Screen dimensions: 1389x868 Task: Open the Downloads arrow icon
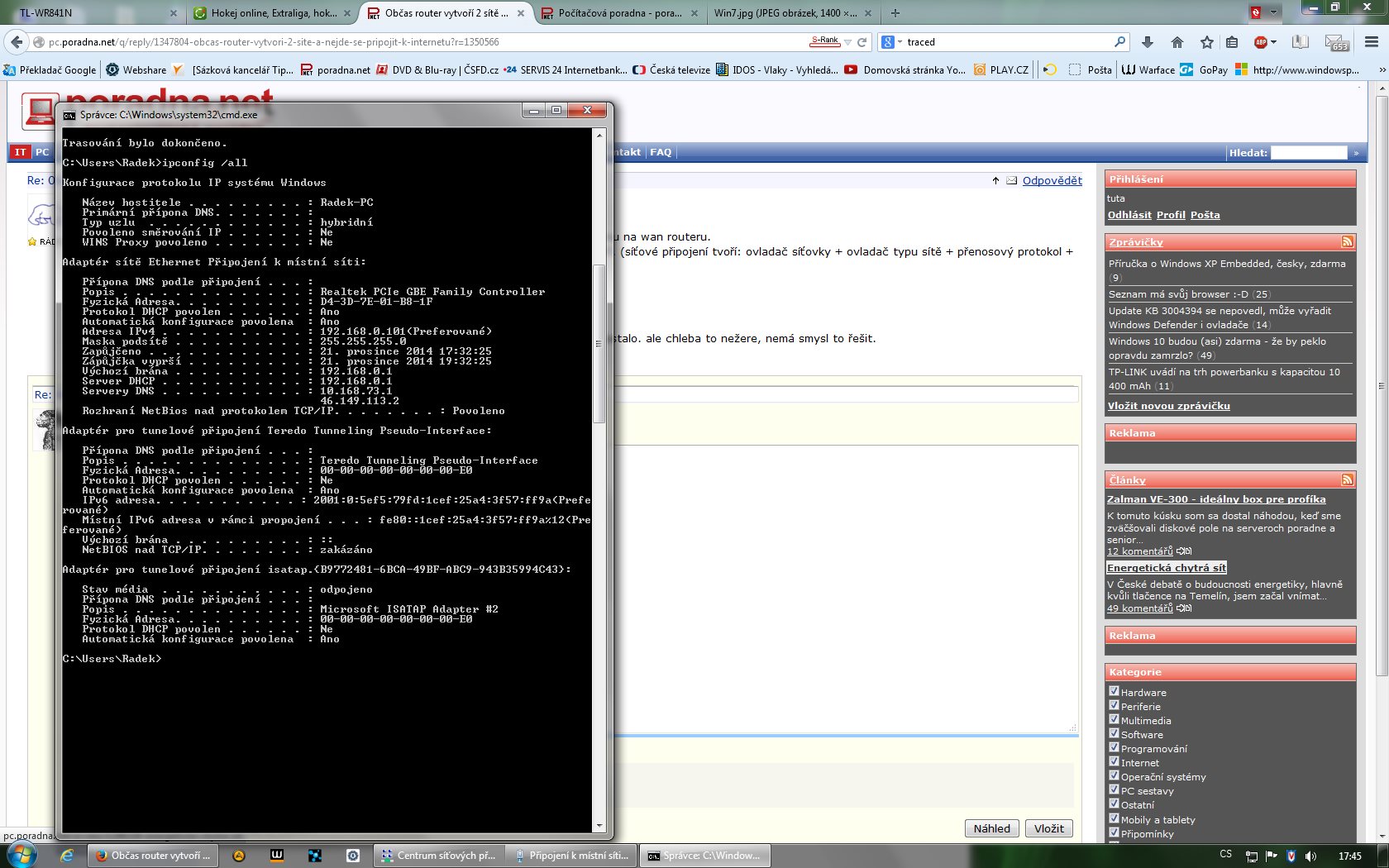[1148, 42]
